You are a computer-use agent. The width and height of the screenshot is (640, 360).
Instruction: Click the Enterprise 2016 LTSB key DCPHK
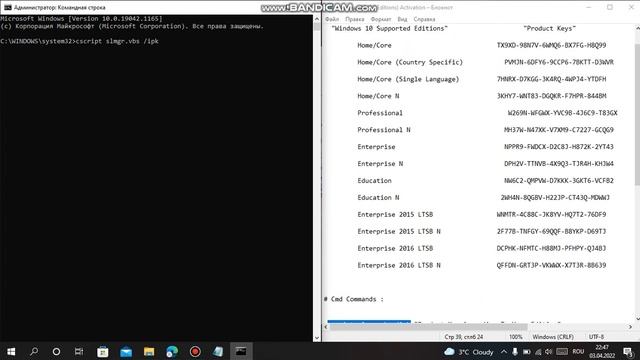(x=551, y=248)
